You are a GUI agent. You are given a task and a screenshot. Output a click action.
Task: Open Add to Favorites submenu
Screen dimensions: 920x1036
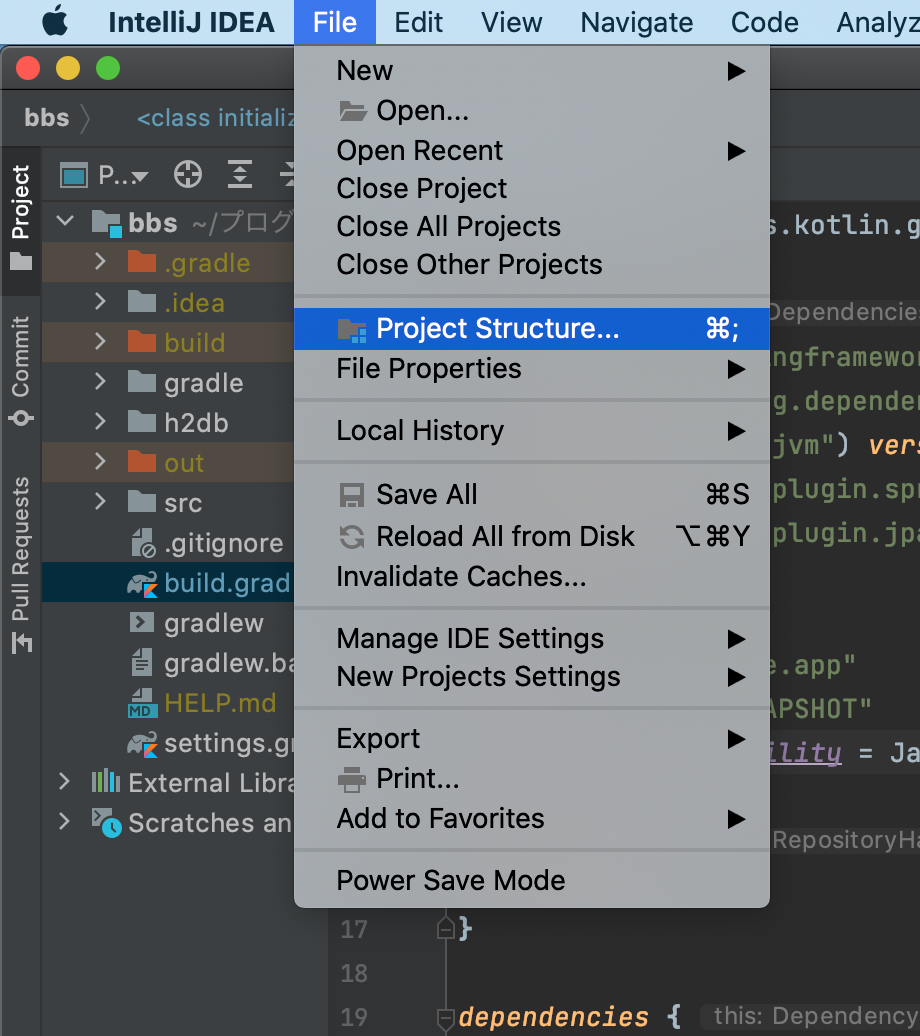tap(532, 819)
